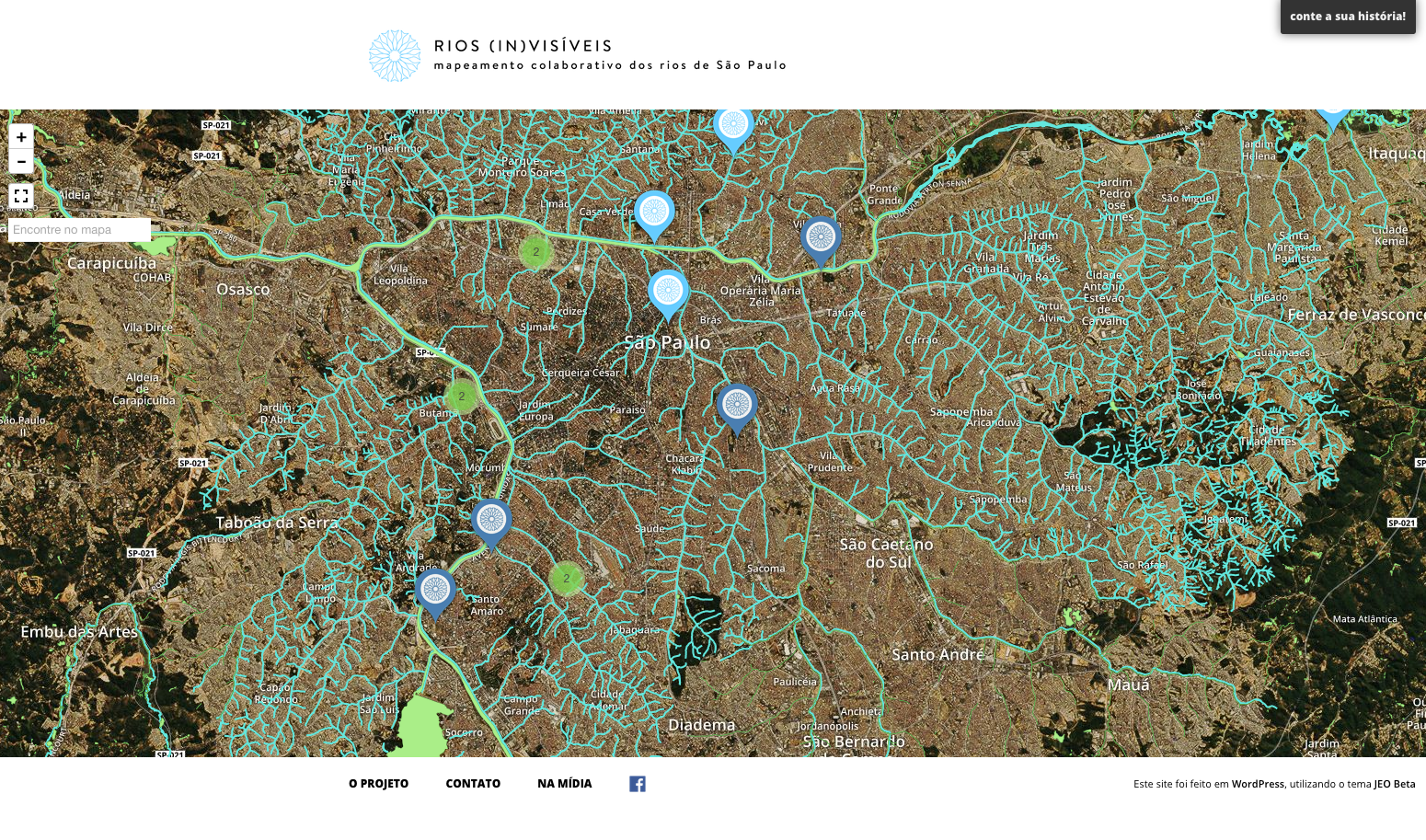The height and width of the screenshot is (840, 1426).
Task: Zoom in on the map
Action: (21, 137)
